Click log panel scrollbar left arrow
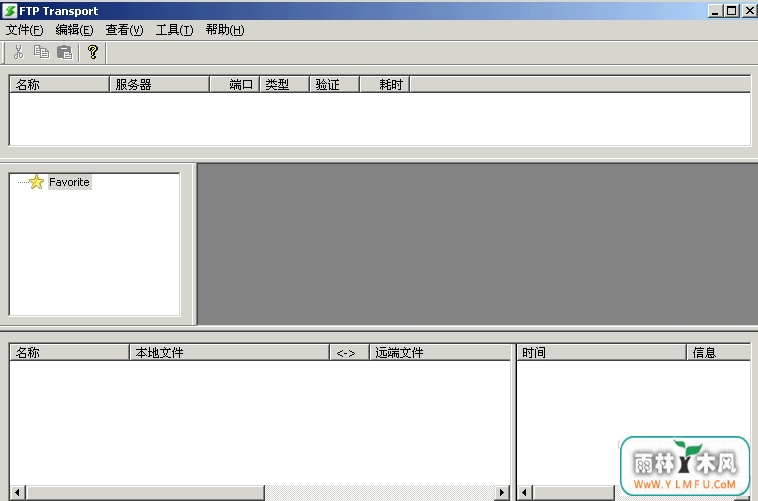 click(525, 493)
